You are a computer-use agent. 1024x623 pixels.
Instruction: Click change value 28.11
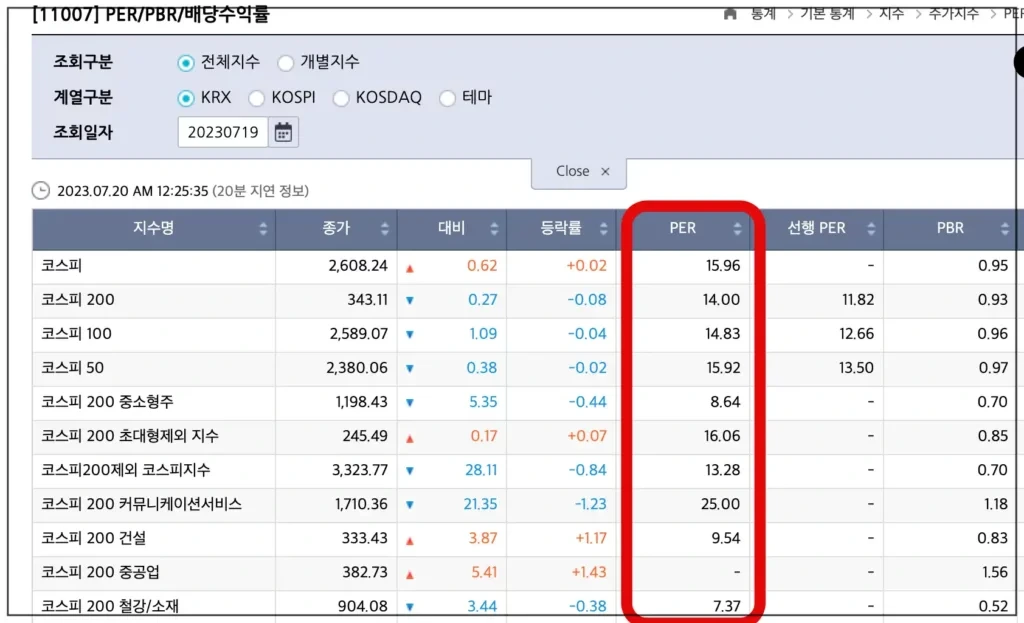pyautogui.click(x=481, y=470)
